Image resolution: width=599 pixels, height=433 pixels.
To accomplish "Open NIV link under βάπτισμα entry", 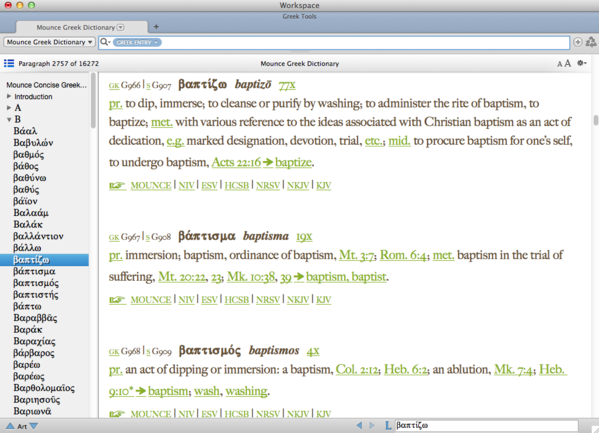I will pyautogui.click(x=186, y=300).
